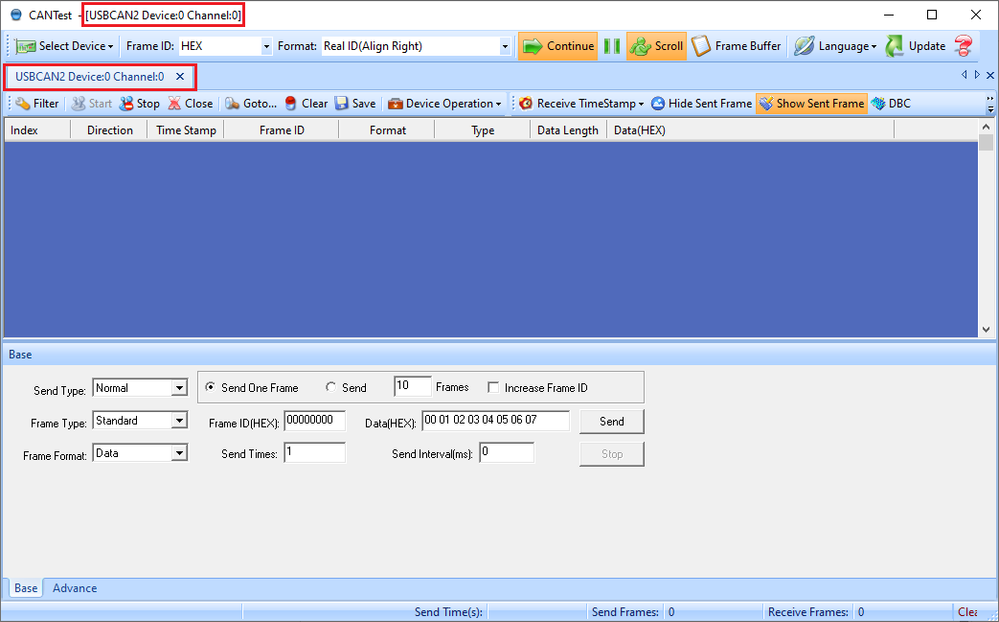
Task: Click the tab scroll left arrow
Action: 964,75
